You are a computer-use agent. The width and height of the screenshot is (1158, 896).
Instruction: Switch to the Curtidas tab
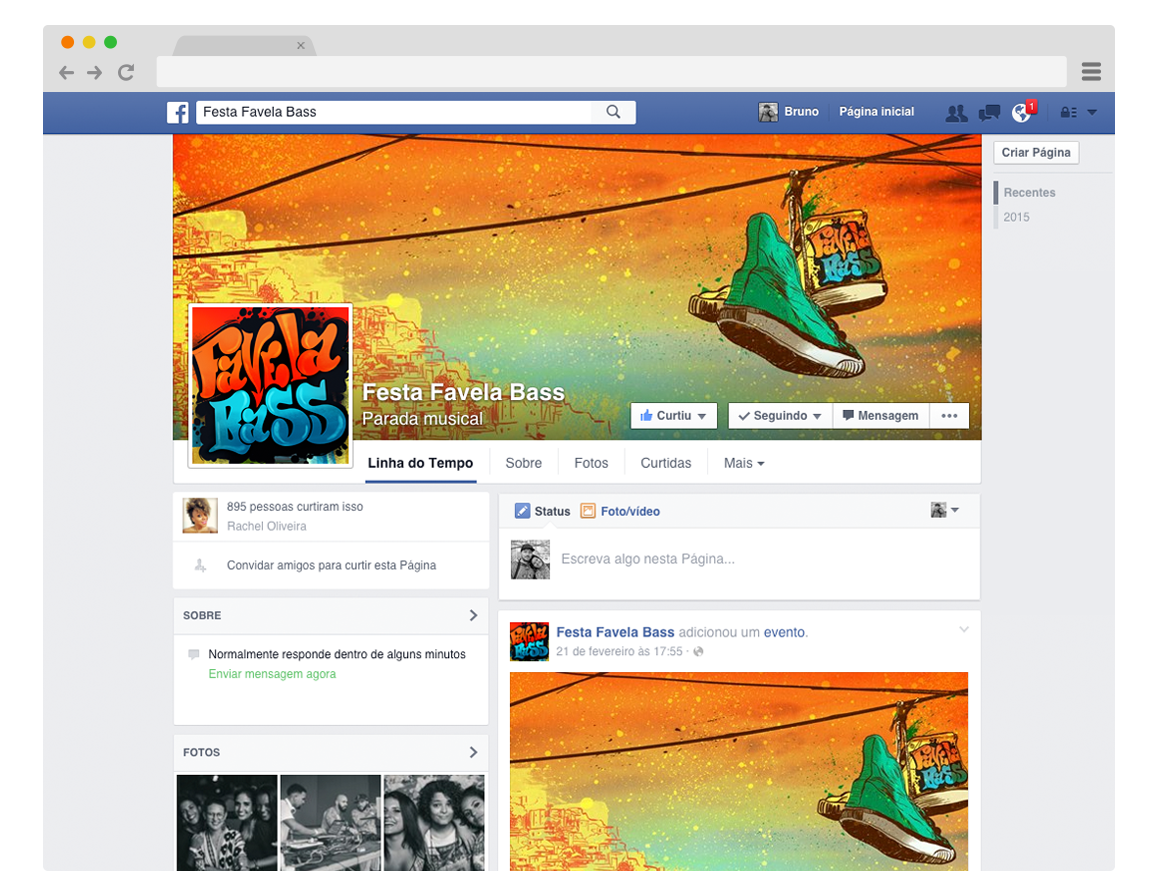(x=666, y=463)
